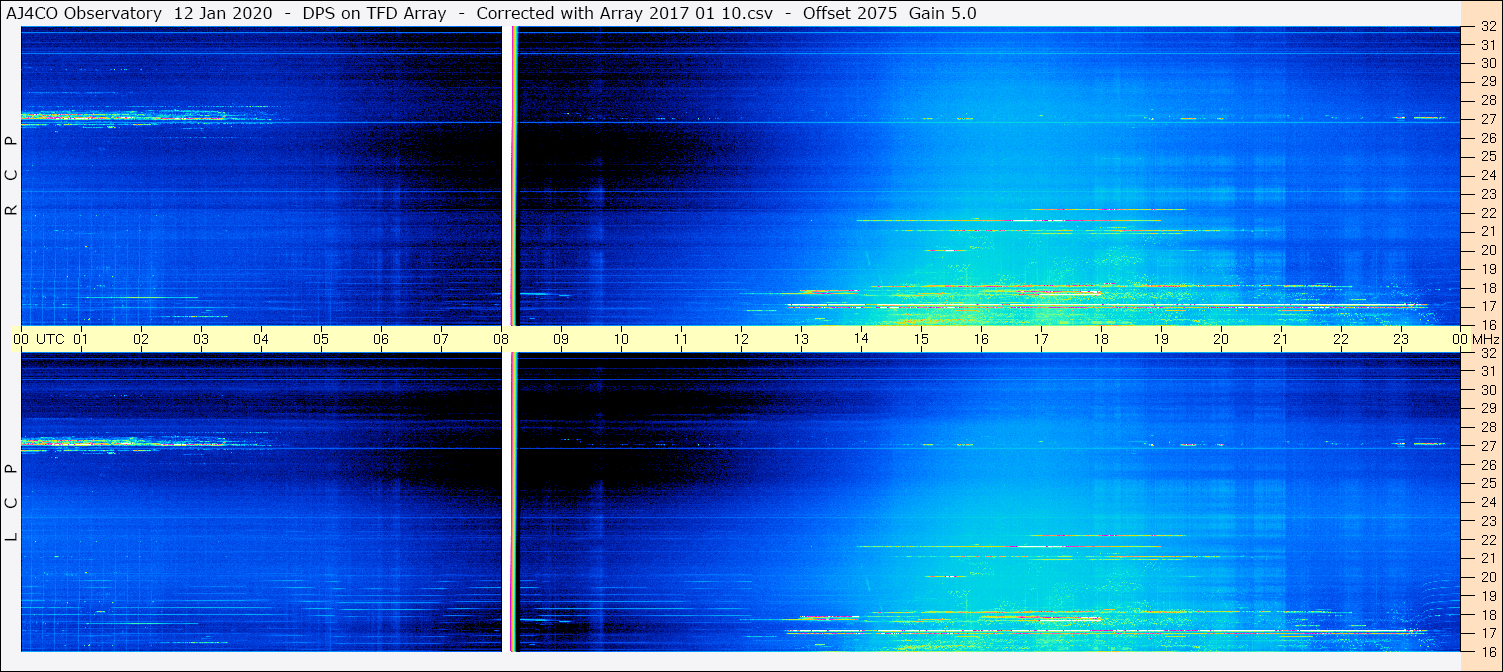Viewport: 1503px width, 672px height.
Task: Click the 17 hour marker on time axis
Action: pyautogui.click(x=1041, y=339)
